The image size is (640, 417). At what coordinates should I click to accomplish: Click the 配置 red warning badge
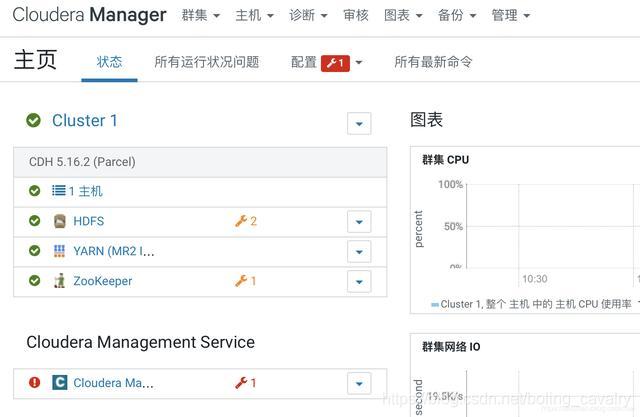(x=335, y=63)
